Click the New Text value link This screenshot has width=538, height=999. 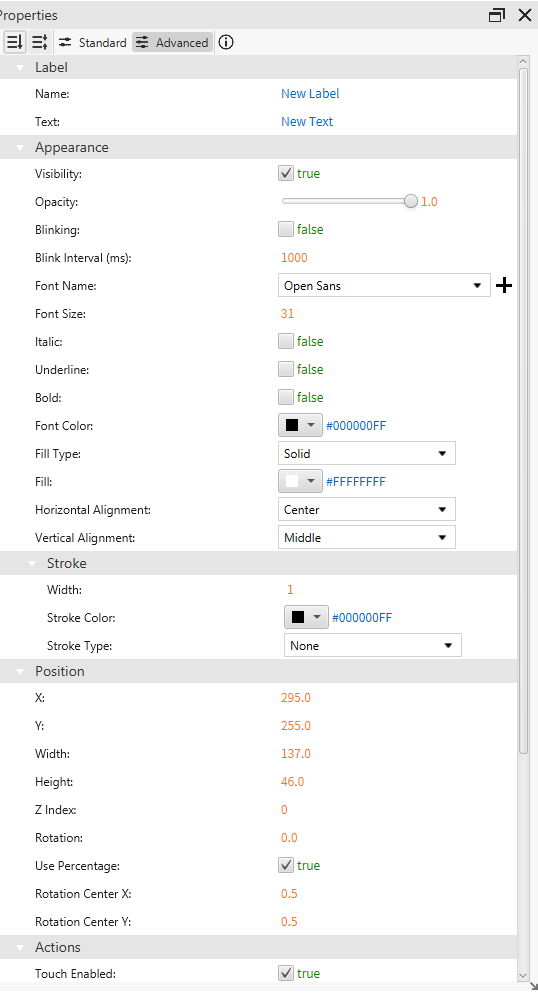[307, 122]
